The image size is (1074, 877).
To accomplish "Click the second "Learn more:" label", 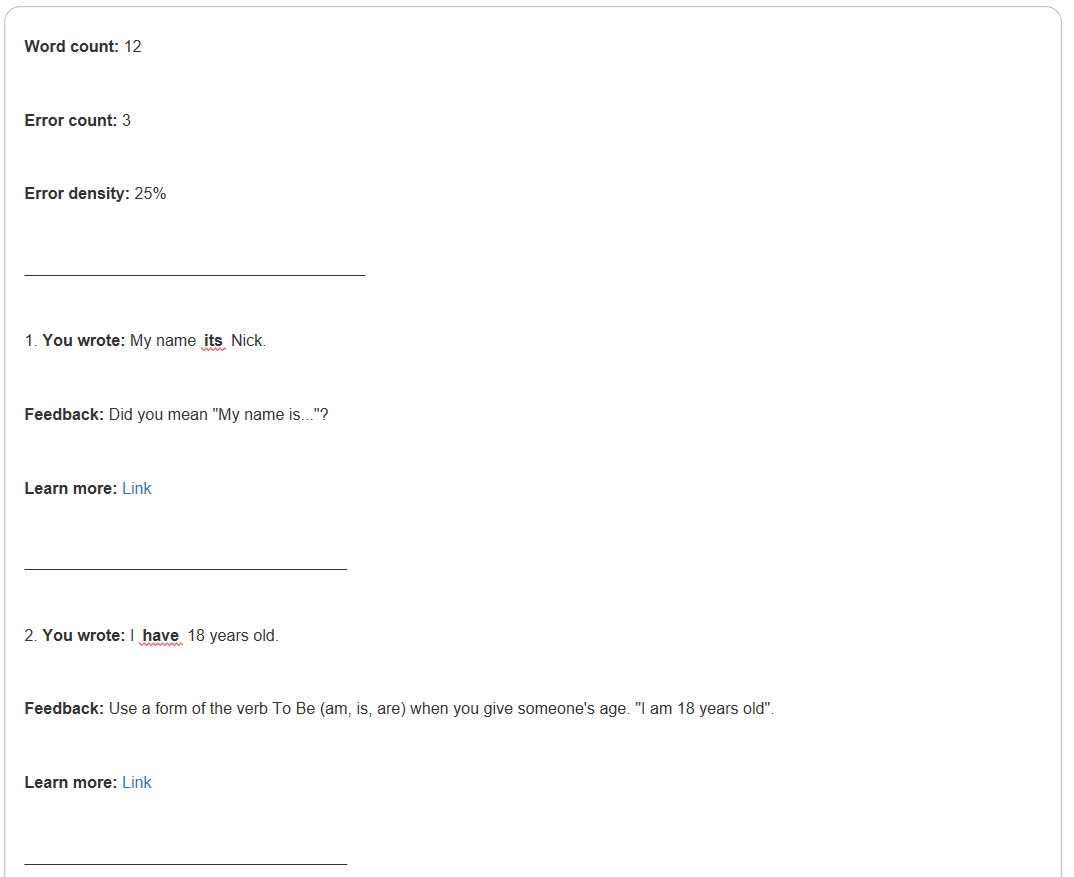I will 71,782.
